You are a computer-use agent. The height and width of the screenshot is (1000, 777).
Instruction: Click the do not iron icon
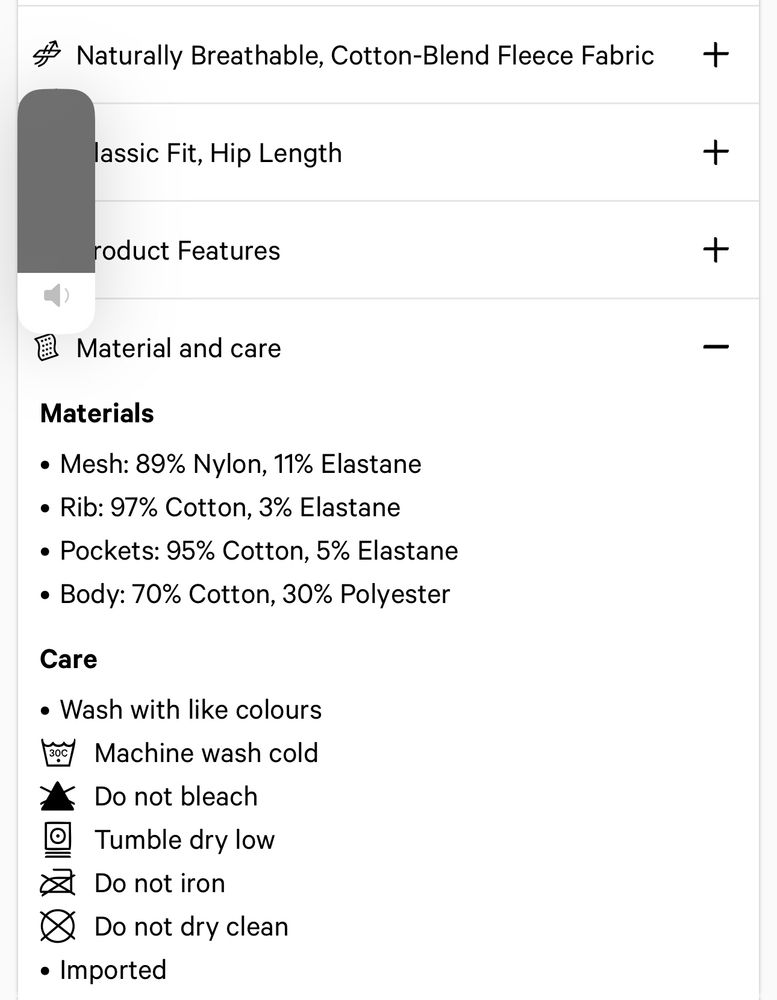point(57,883)
